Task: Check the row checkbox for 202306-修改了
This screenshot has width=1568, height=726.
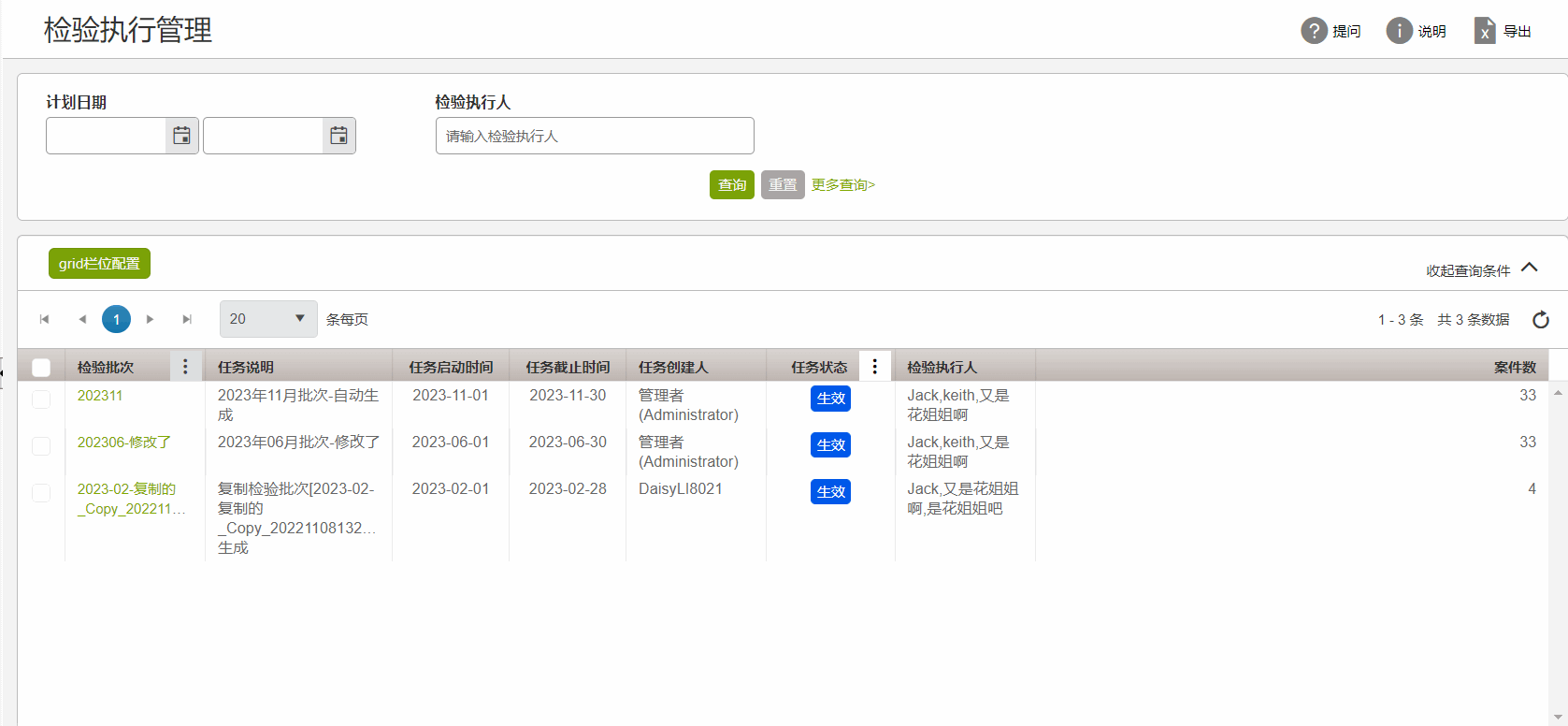Action: (x=41, y=446)
